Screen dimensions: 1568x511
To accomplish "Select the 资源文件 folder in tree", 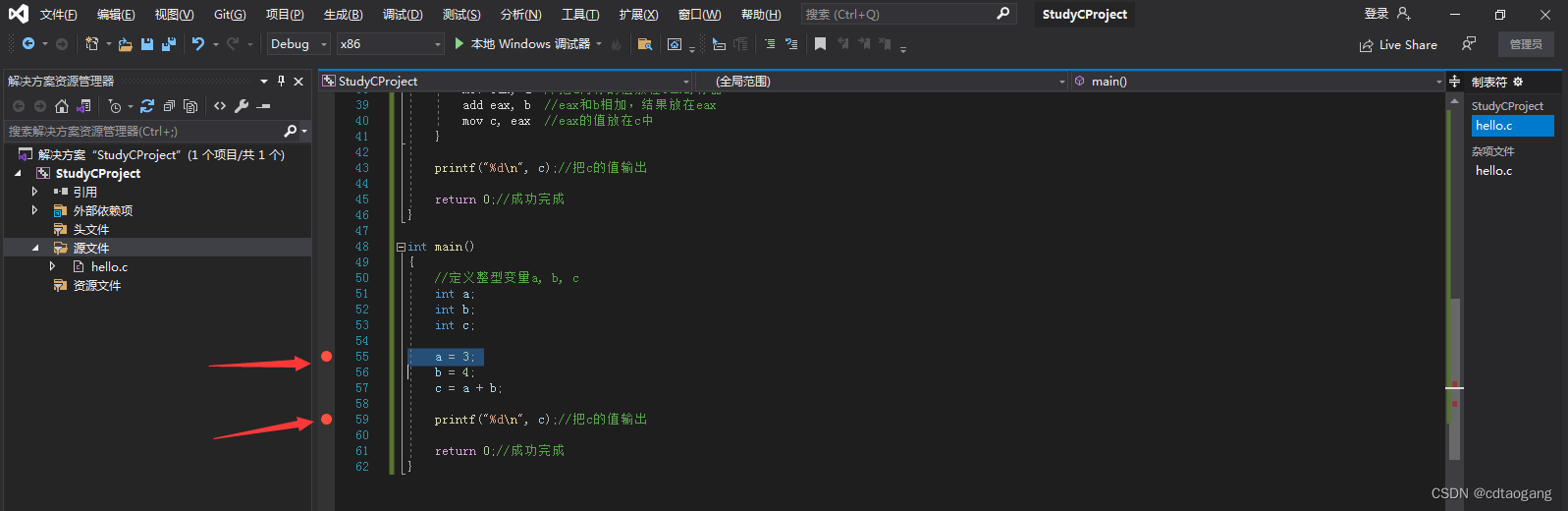I will pyautogui.click(x=97, y=285).
